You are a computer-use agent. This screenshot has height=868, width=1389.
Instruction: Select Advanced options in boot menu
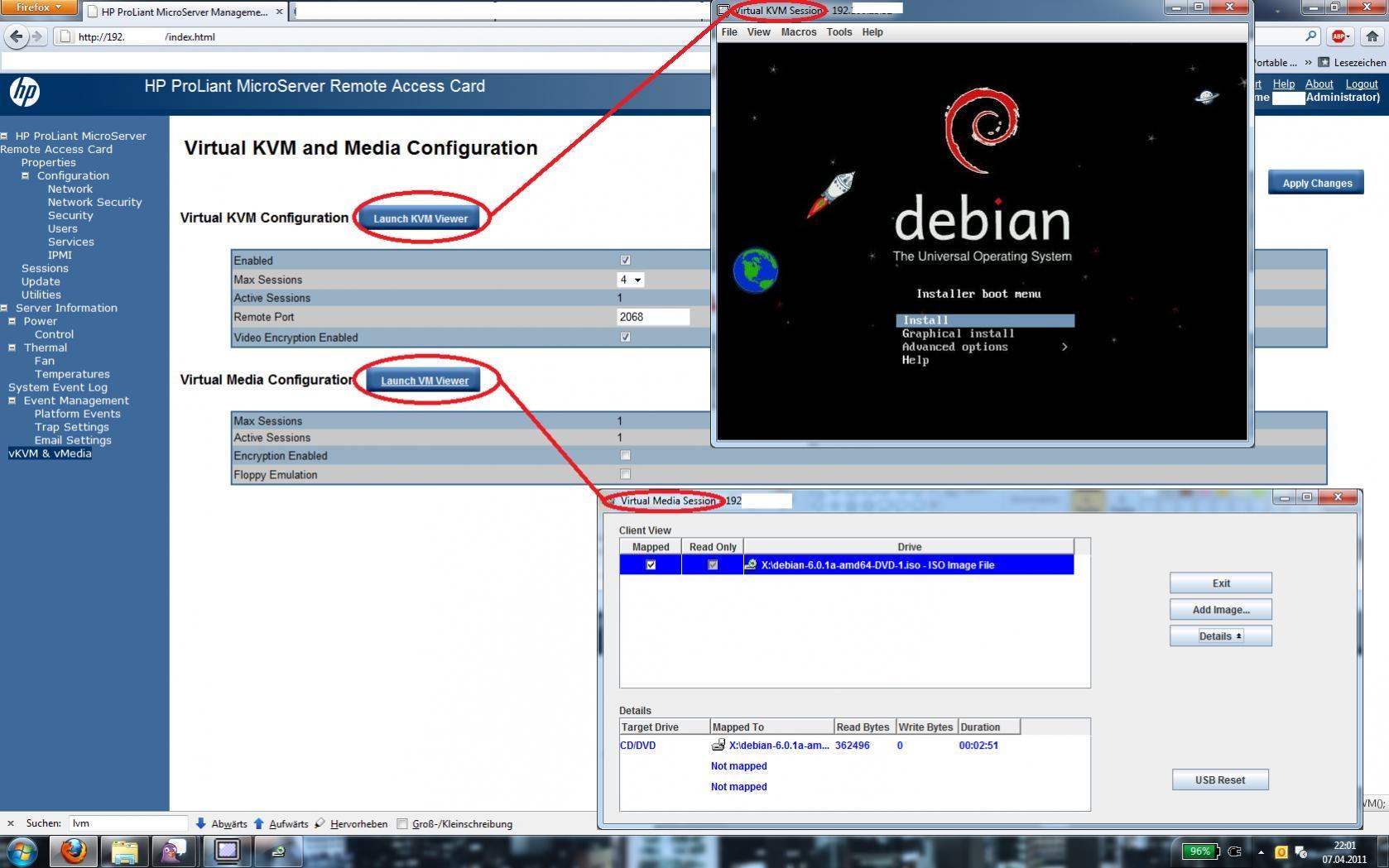pos(954,347)
